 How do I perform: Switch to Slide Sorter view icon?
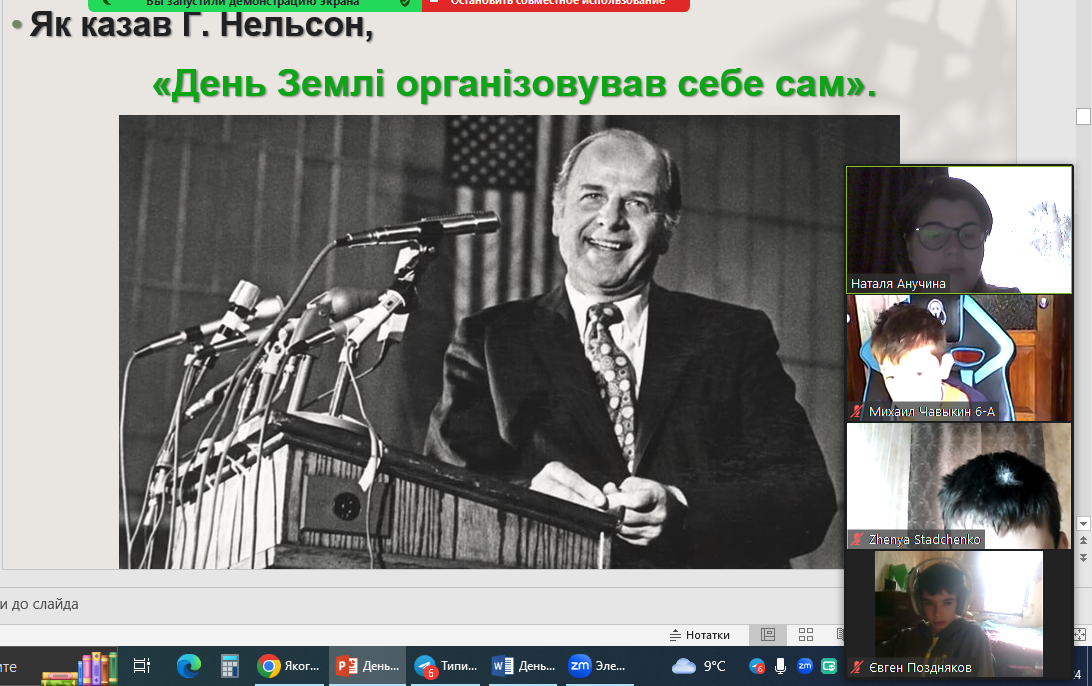[806, 634]
